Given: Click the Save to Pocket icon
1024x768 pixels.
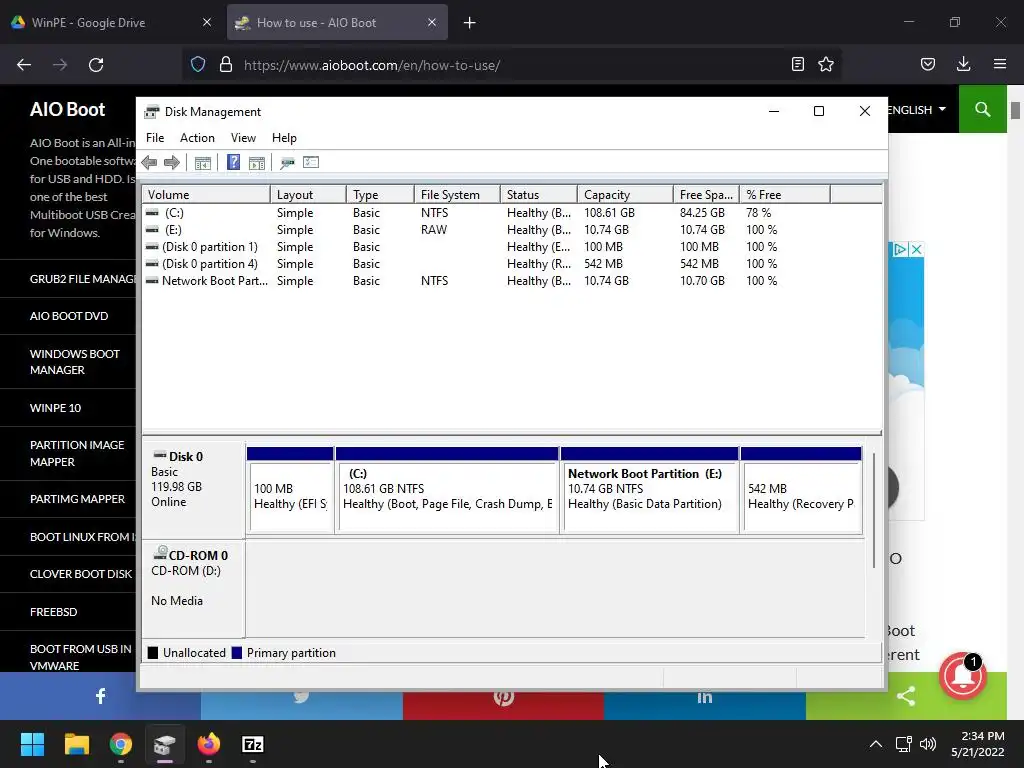Looking at the screenshot, I should point(928,64).
